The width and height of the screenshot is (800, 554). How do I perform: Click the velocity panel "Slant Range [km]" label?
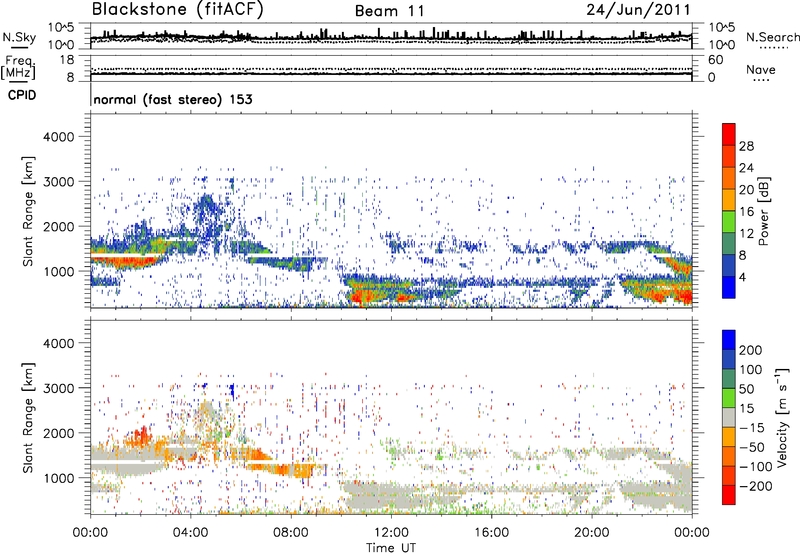(x=28, y=418)
